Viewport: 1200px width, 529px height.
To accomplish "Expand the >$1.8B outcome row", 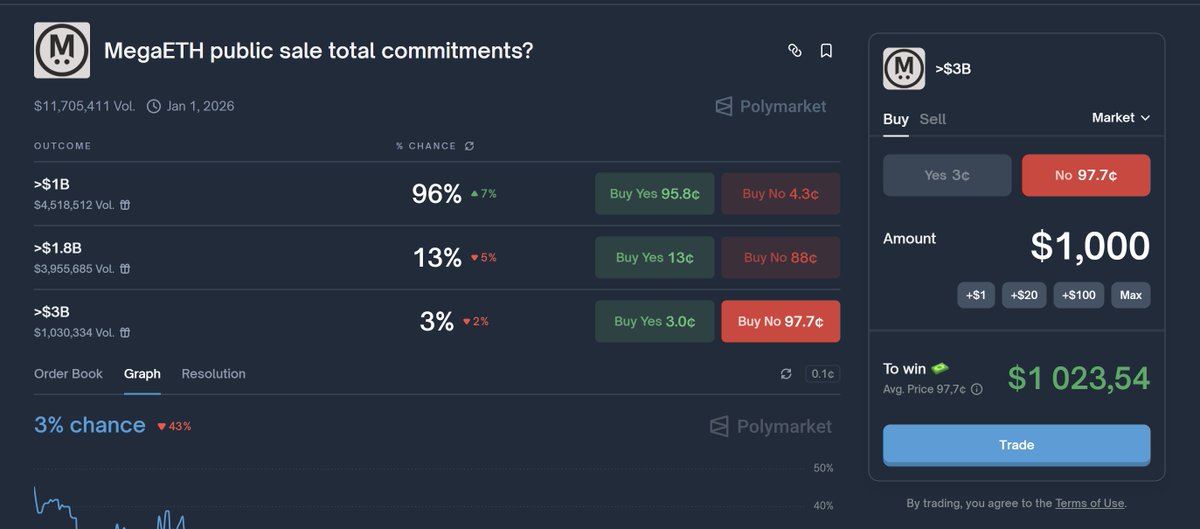I will pos(200,257).
